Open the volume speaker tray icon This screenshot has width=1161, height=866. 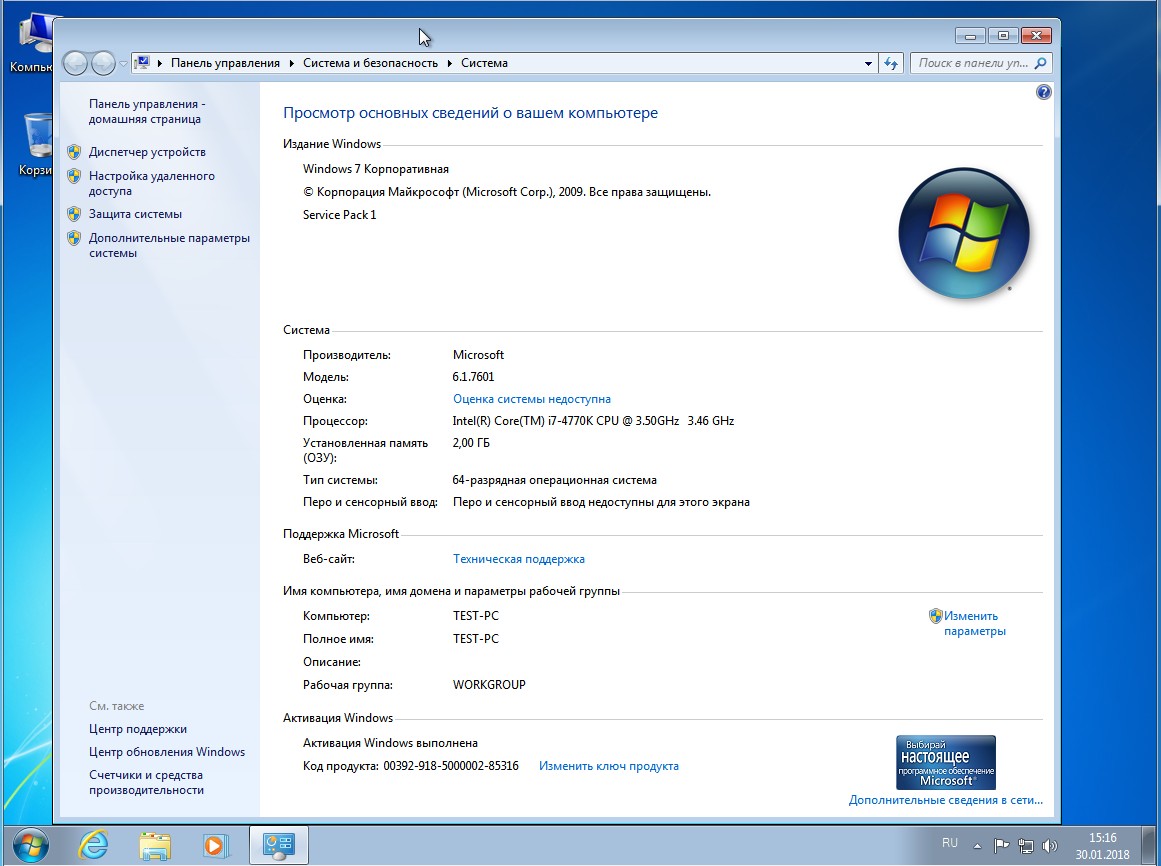click(x=1049, y=845)
